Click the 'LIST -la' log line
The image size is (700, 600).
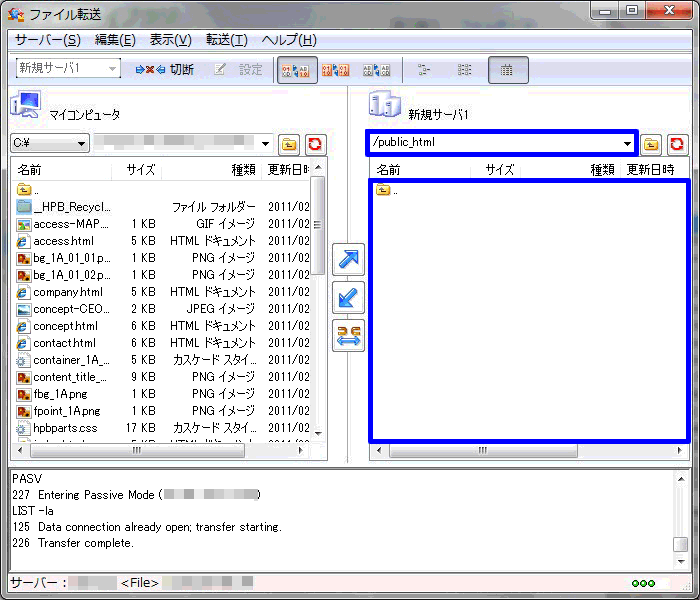[x=33, y=511]
